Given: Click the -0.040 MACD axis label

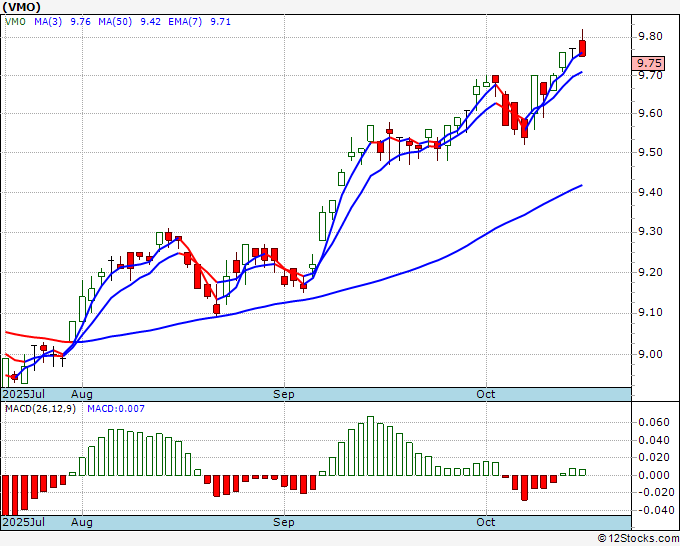Looking at the screenshot, I should click(654, 510).
